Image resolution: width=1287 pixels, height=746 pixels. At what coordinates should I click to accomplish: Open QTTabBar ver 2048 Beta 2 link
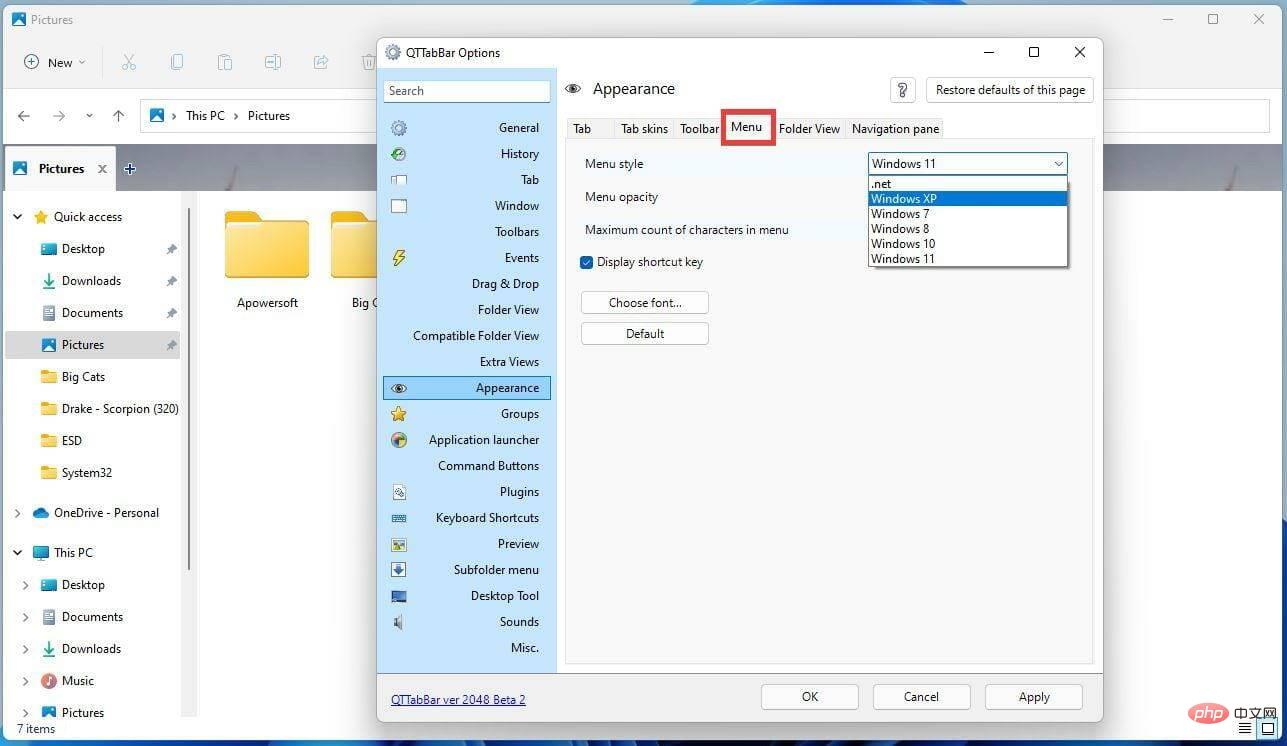tap(458, 700)
